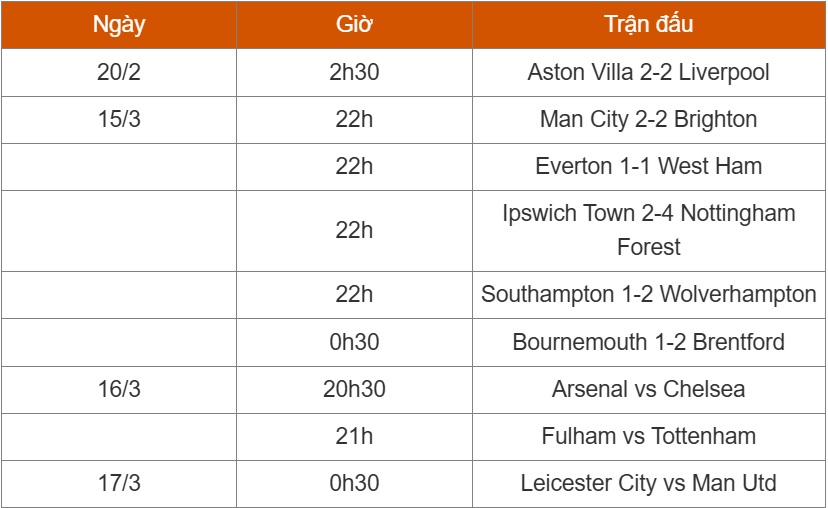Click the 15/3 date cell
The image size is (828, 508).
click(x=119, y=119)
